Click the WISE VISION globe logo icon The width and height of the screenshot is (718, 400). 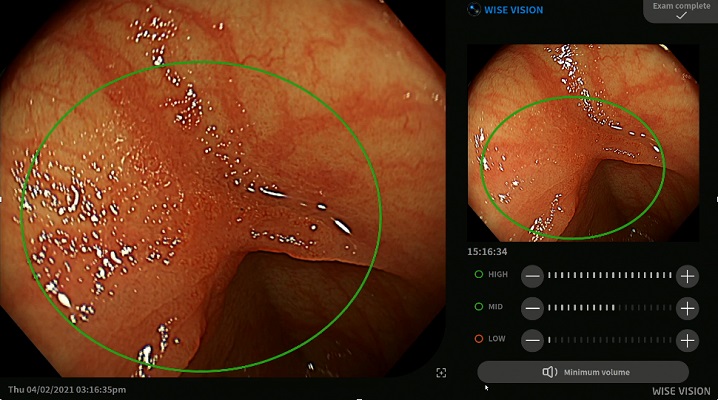tap(474, 9)
